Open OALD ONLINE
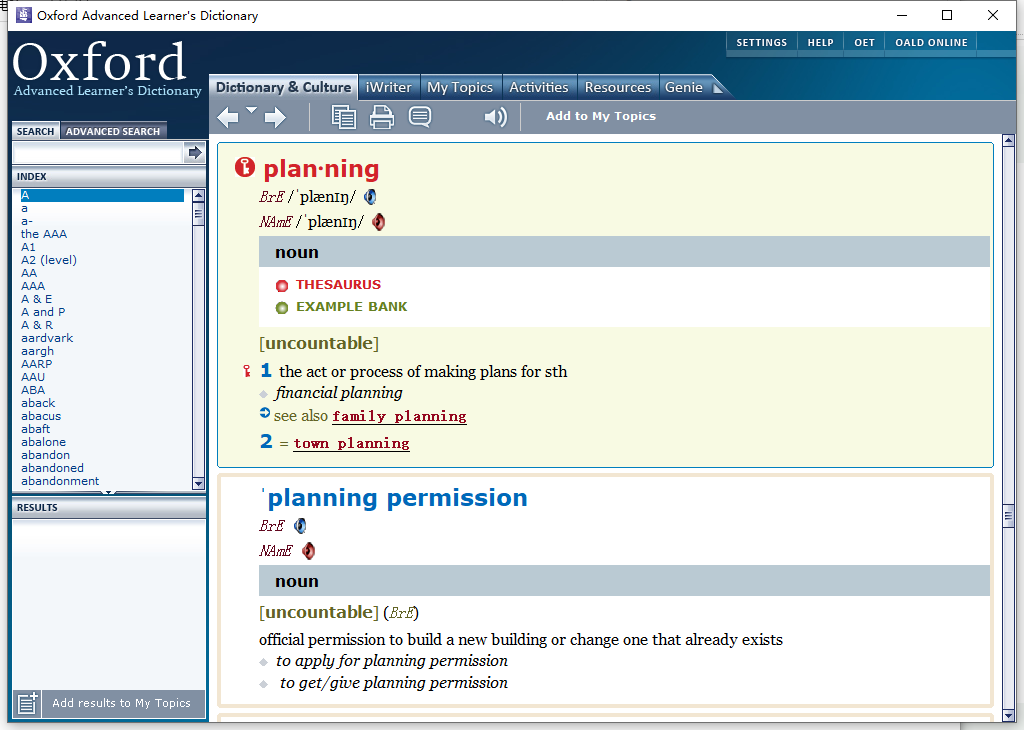Screen dimensions: 1024x730 [x=931, y=42]
